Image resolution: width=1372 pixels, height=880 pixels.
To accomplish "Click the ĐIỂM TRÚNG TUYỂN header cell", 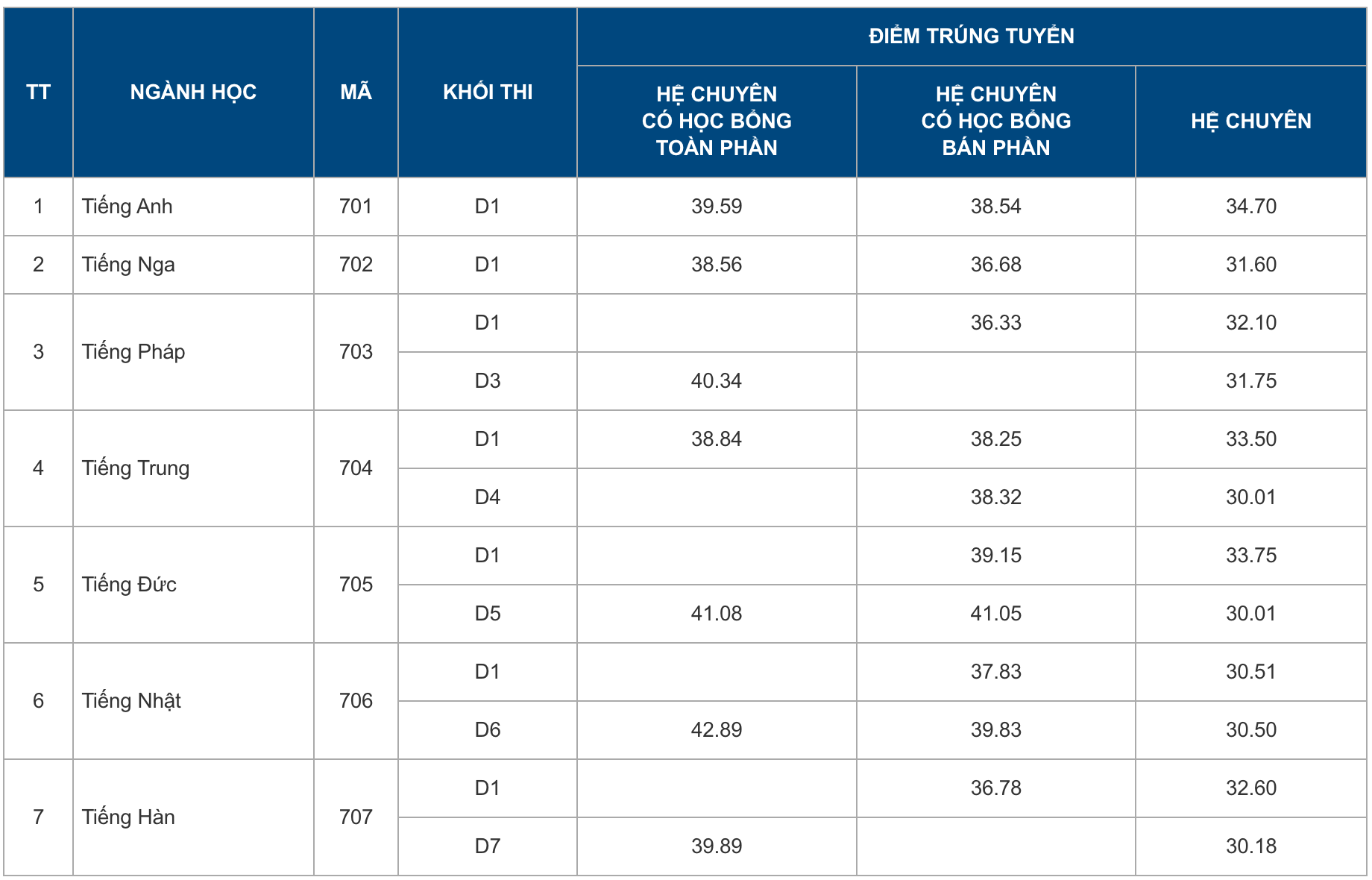I will [971, 36].
